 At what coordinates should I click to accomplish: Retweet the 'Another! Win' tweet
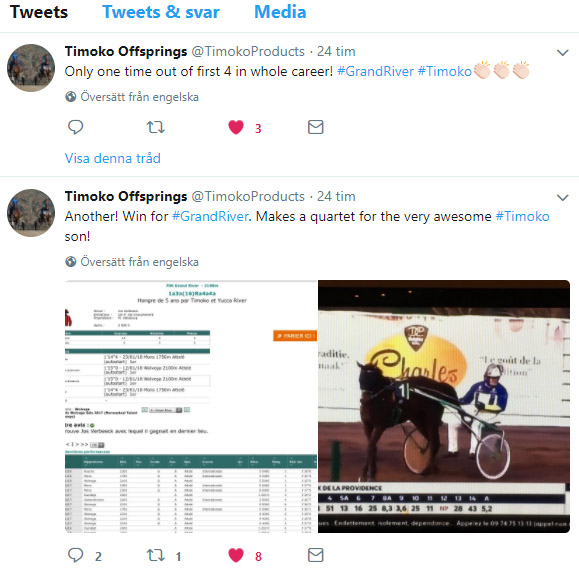(155, 555)
